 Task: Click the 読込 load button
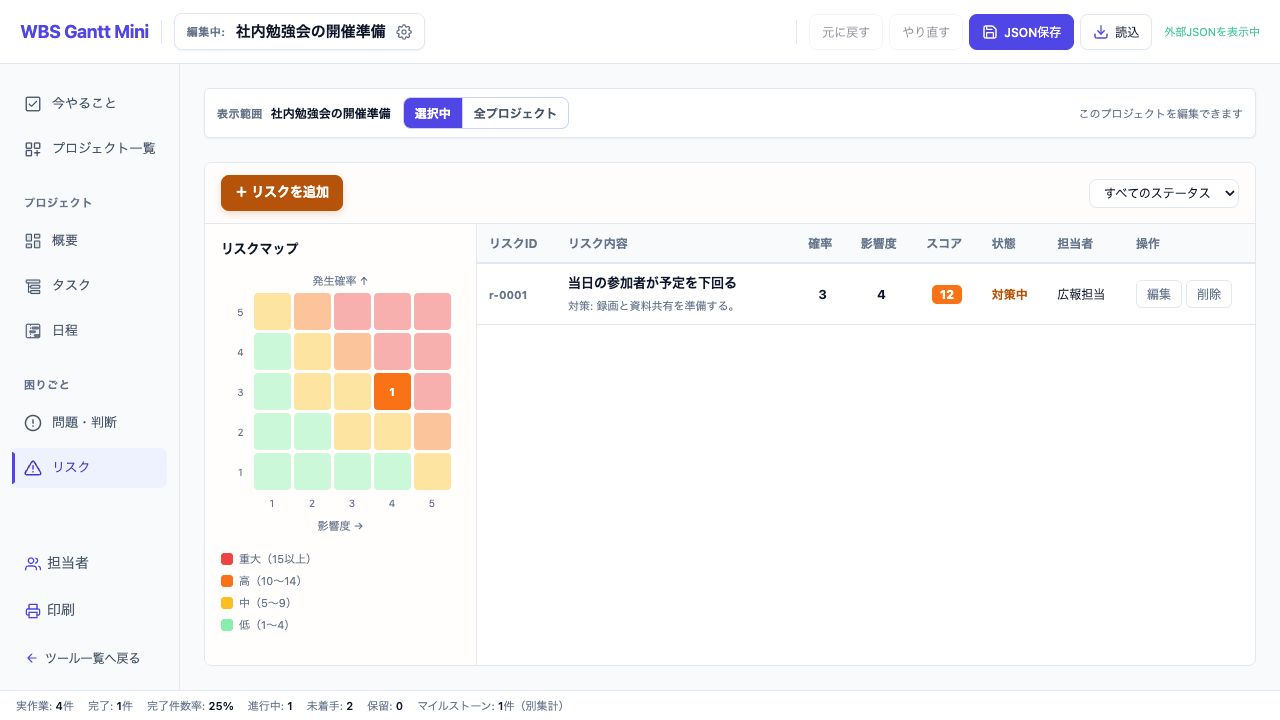1116,32
